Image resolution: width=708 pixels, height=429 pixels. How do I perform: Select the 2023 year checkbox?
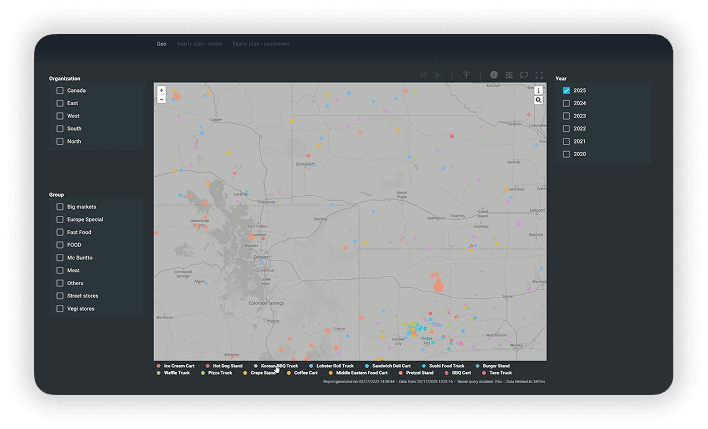coord(566,116)
